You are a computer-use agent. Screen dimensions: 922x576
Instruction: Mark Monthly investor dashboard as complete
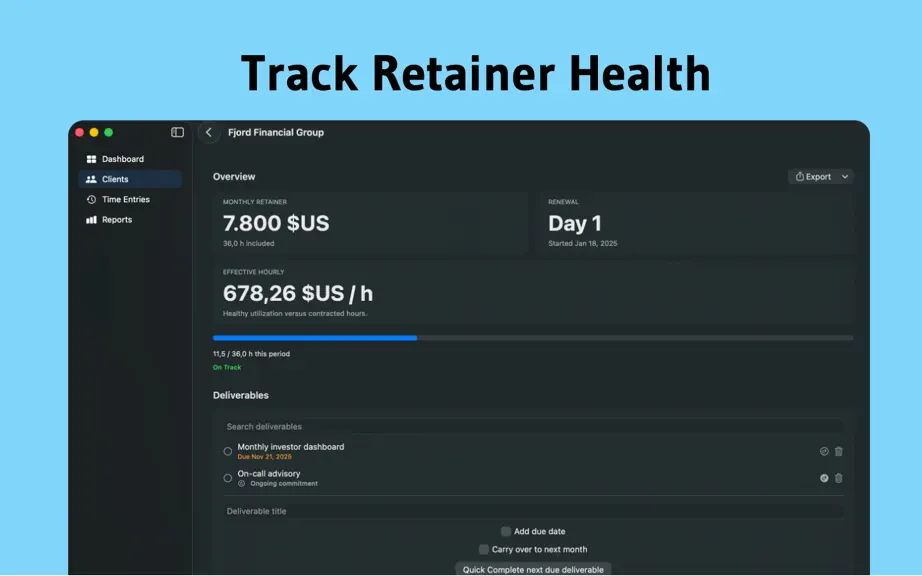(x=228, y=451)
